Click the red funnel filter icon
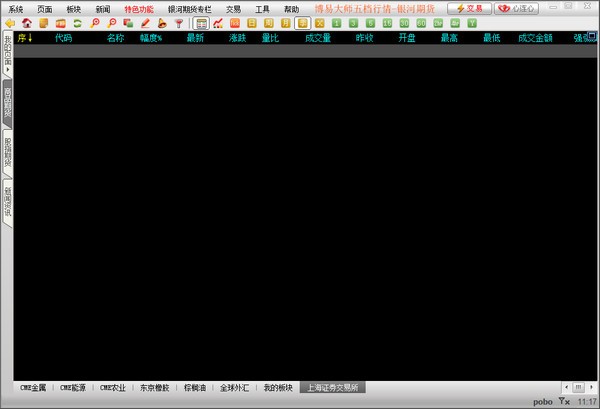 tap(179, 23)
